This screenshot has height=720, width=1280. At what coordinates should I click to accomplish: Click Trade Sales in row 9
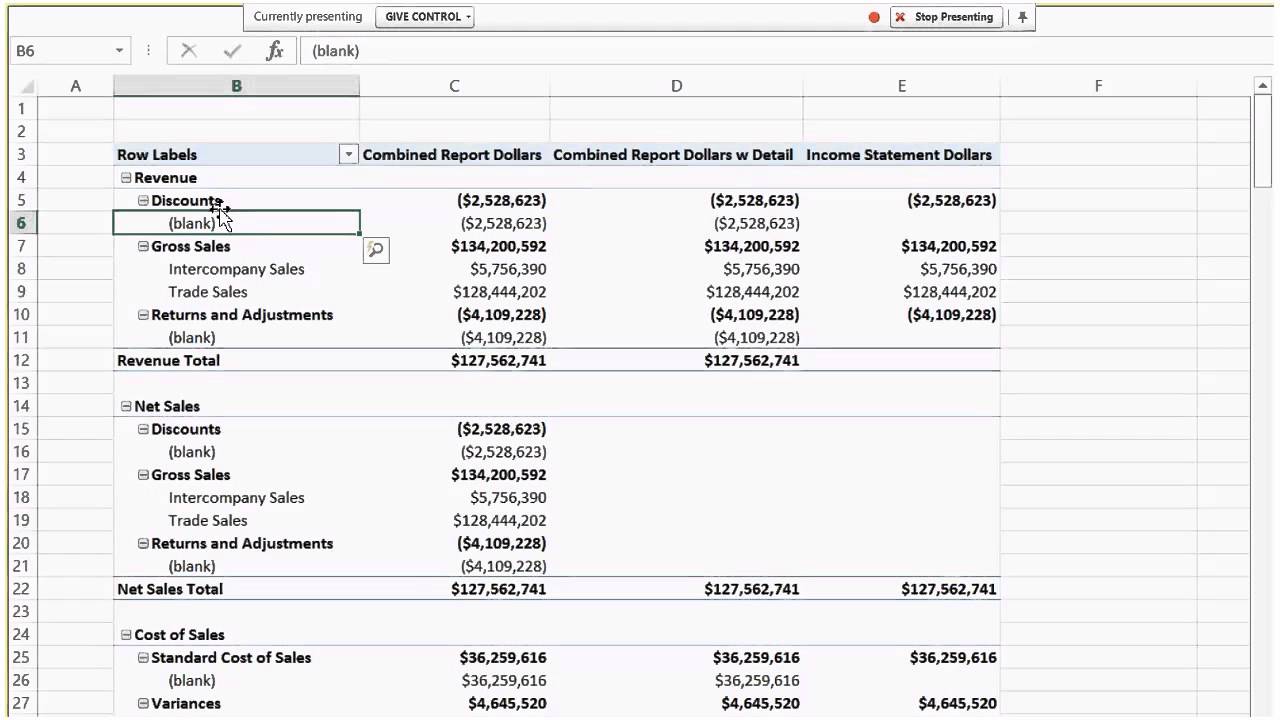pos(208,292)
